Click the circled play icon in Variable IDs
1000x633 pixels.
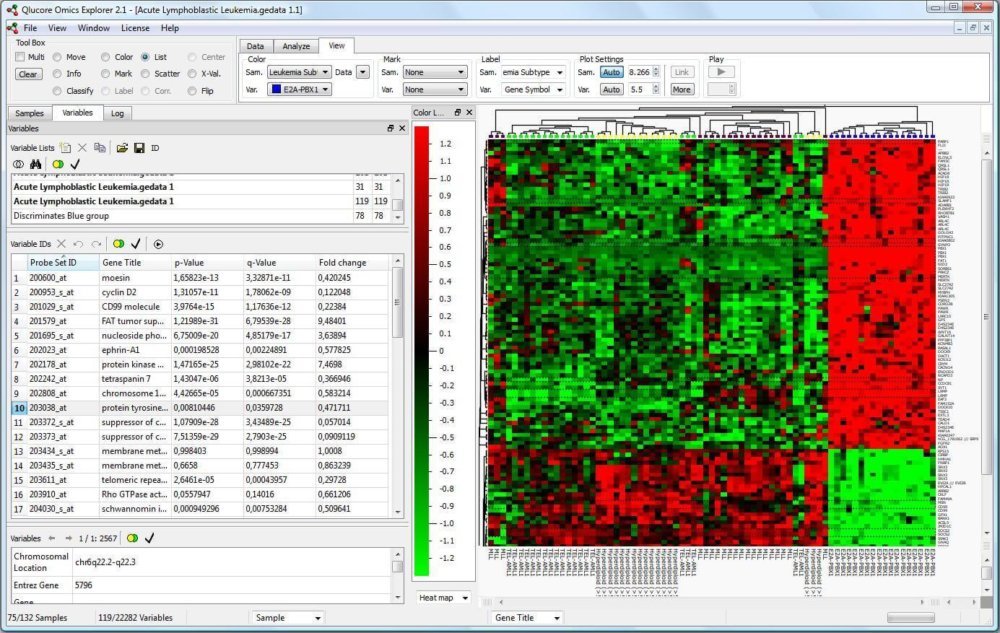pos(158,243)
